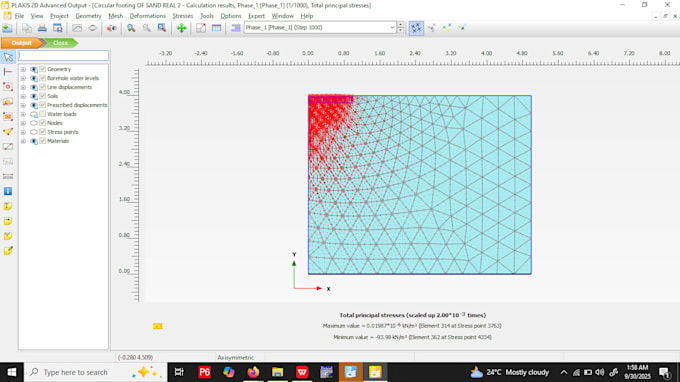The image size is (680, 382).
Task: Select the red line measure tool in the sidebar
Action: tap(8, 72)
